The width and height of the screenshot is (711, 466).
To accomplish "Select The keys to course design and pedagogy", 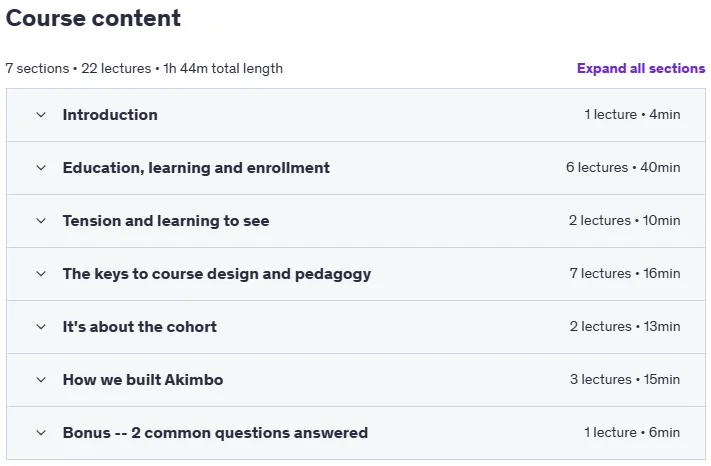I will coord(217,274).
